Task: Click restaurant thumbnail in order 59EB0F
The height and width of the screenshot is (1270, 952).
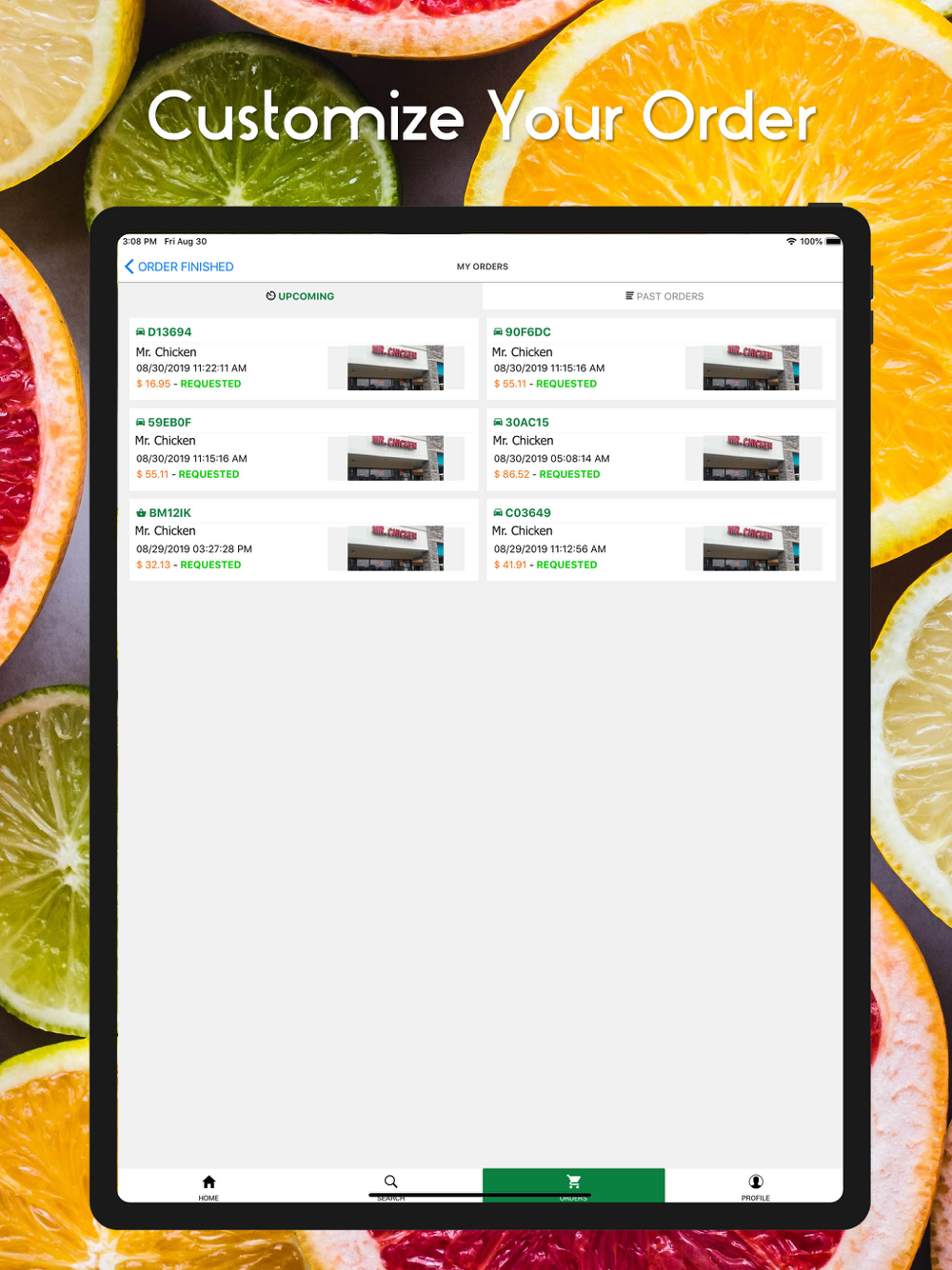Action: (x=395, y=458)
